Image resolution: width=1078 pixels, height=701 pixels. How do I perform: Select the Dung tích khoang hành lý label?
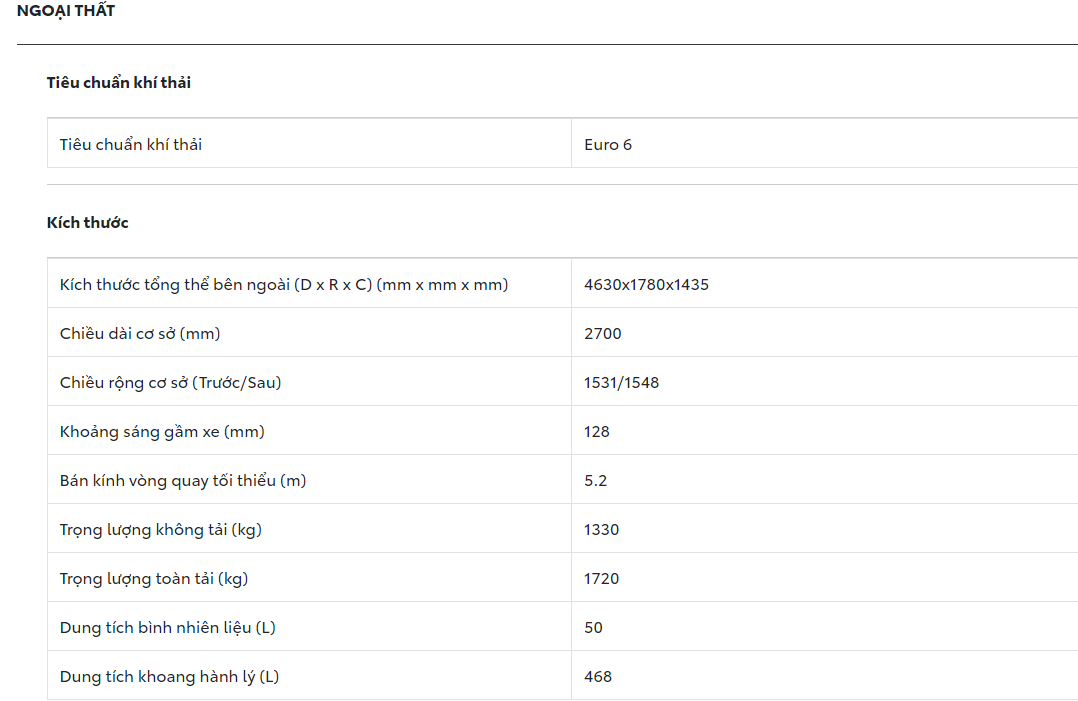click(x=169, y=677)
